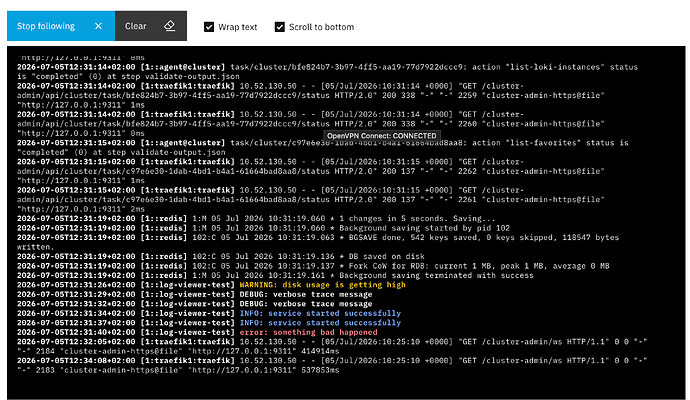Uncheck the Wrap text checkbox
This screenshot has width=690, height=400.
point(209,27)
